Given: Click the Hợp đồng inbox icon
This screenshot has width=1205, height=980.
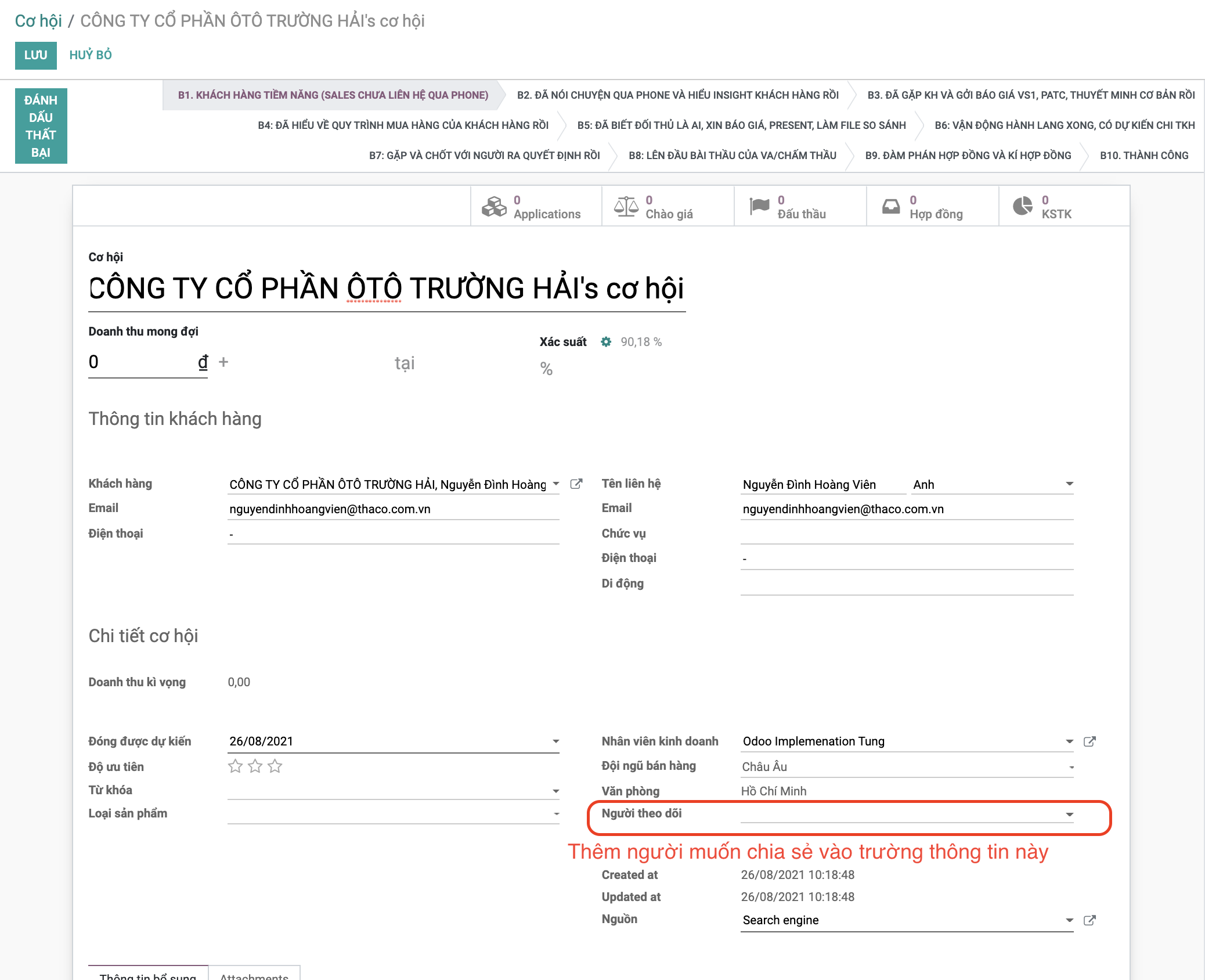Looking at the screenshot, I should [891, 207].
